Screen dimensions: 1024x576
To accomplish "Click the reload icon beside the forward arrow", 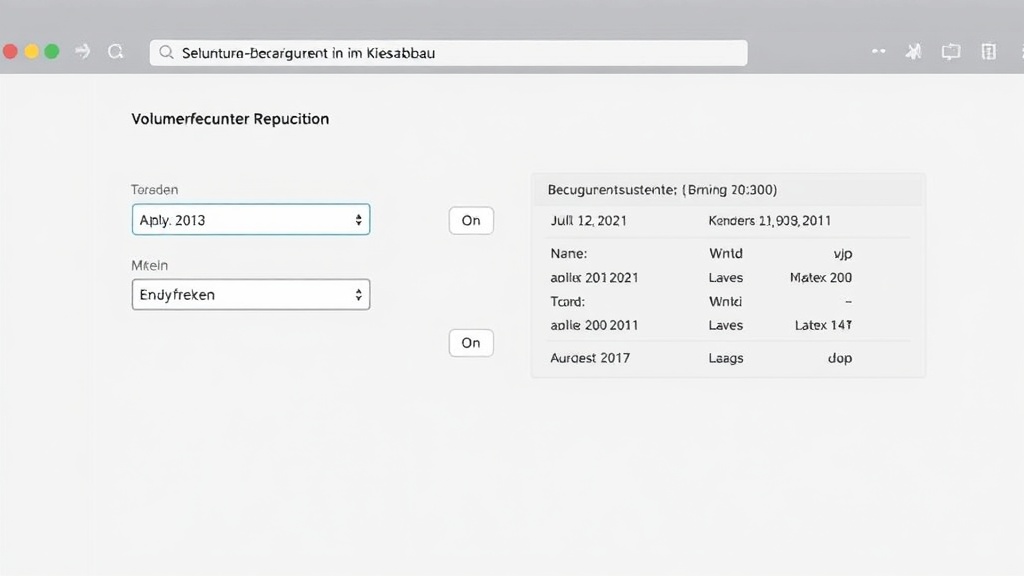I will [115, 52].
